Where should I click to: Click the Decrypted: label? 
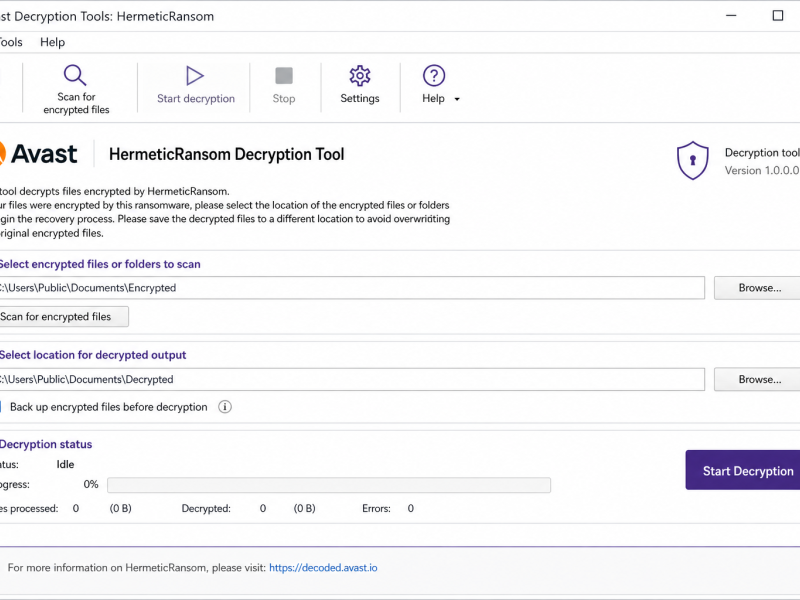(206, 509)
